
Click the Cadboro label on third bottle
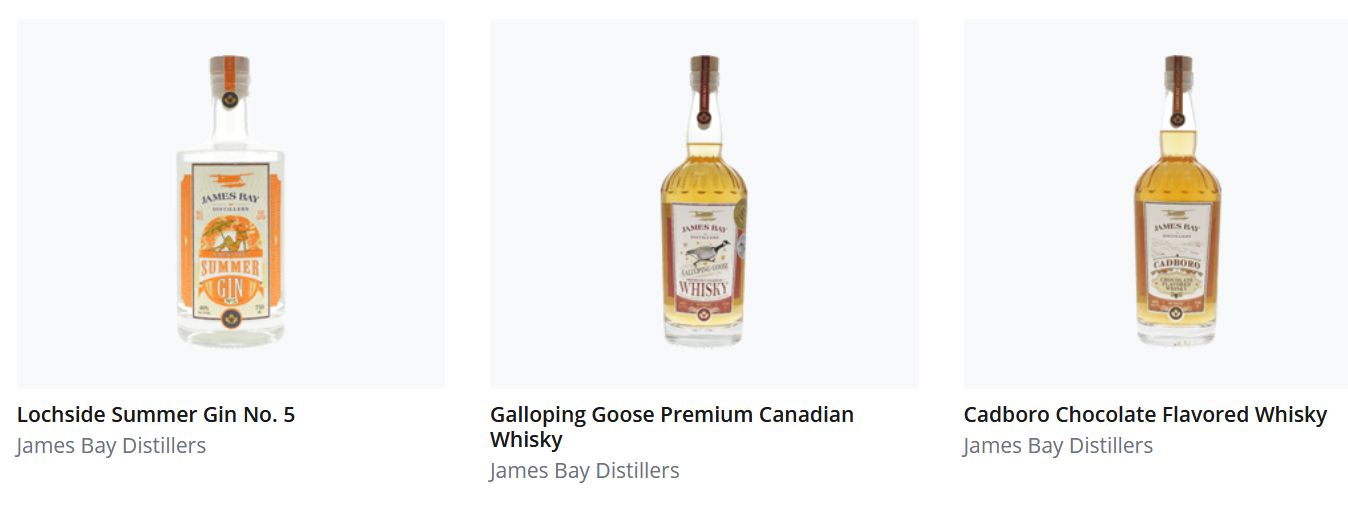1177,265
